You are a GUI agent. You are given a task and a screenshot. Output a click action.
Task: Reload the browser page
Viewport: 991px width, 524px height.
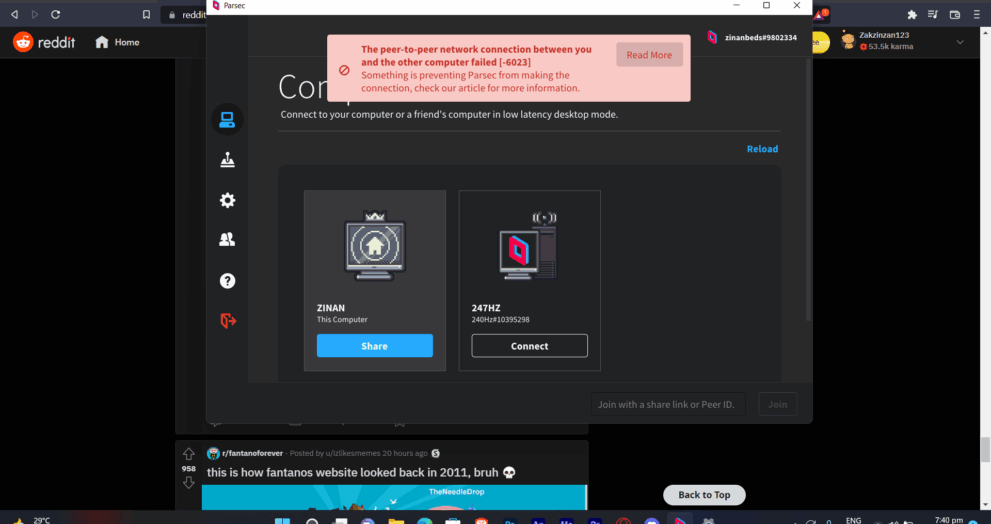56,14
